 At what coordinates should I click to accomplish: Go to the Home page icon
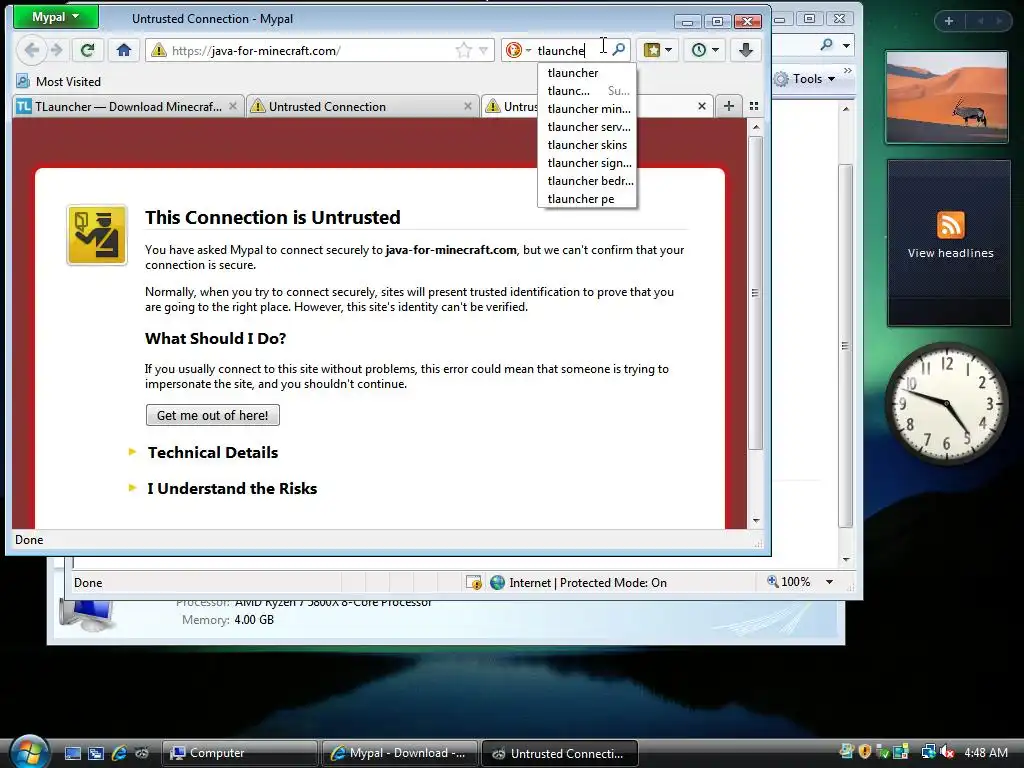[124, 50]
